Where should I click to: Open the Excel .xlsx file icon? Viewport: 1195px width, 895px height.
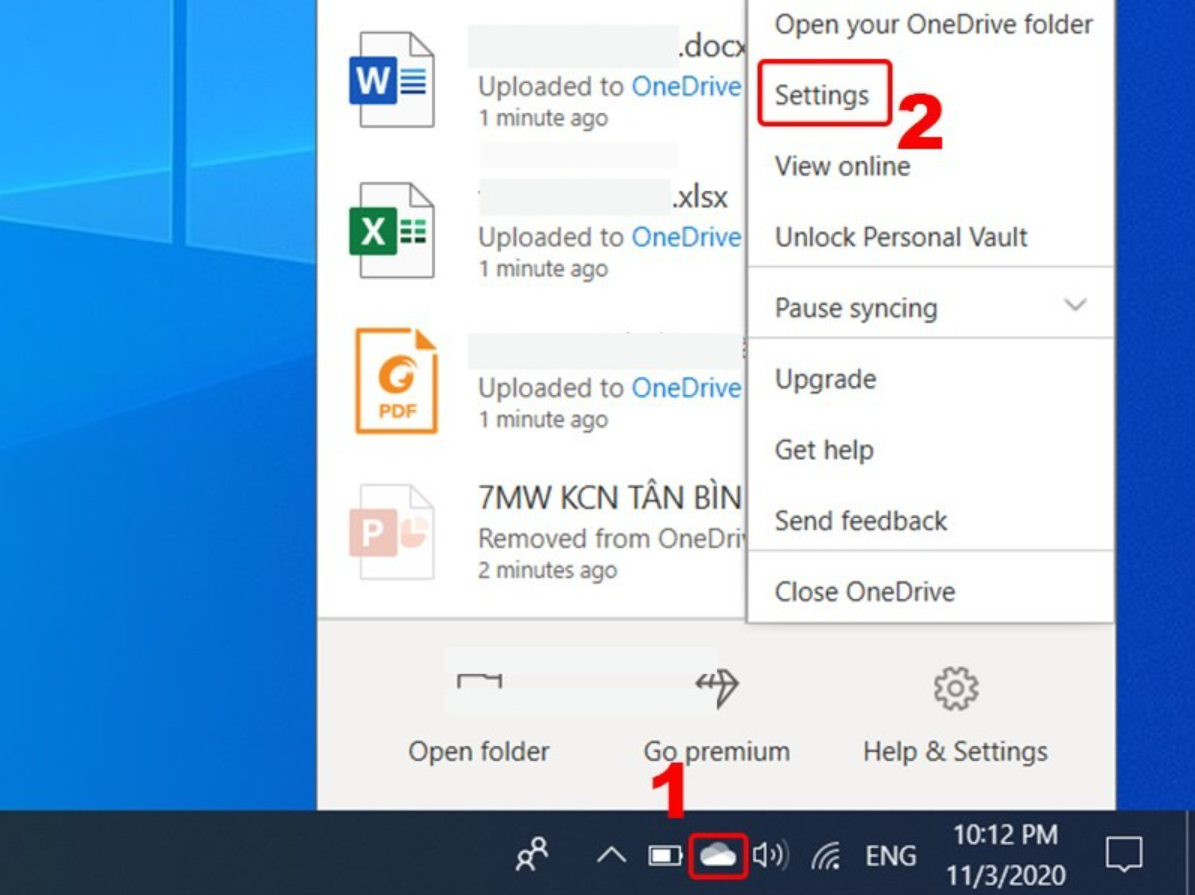[392, 230]
